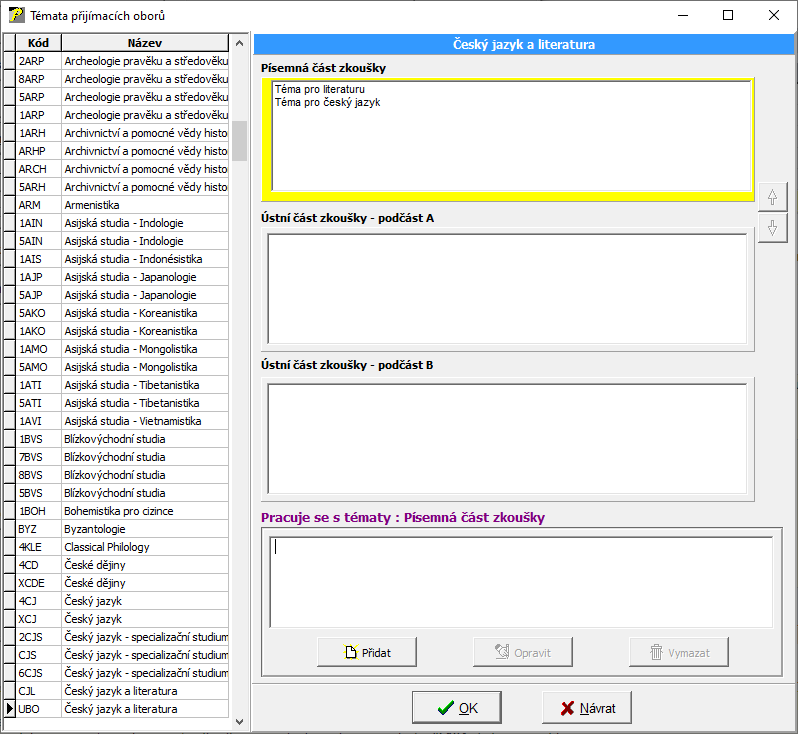
Task: Select the Byzantologie row
Action: [x=145, y=529]
